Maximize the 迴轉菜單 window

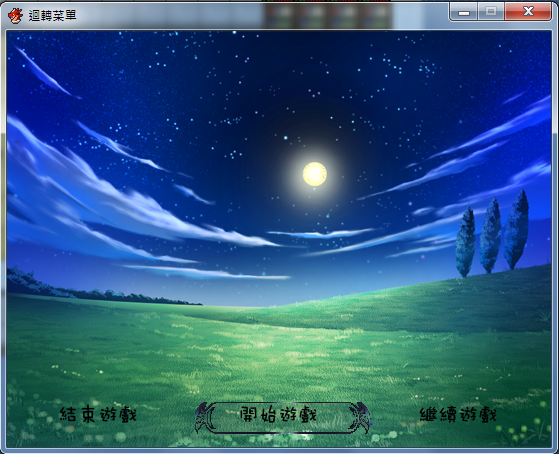(x=491, y=11)
